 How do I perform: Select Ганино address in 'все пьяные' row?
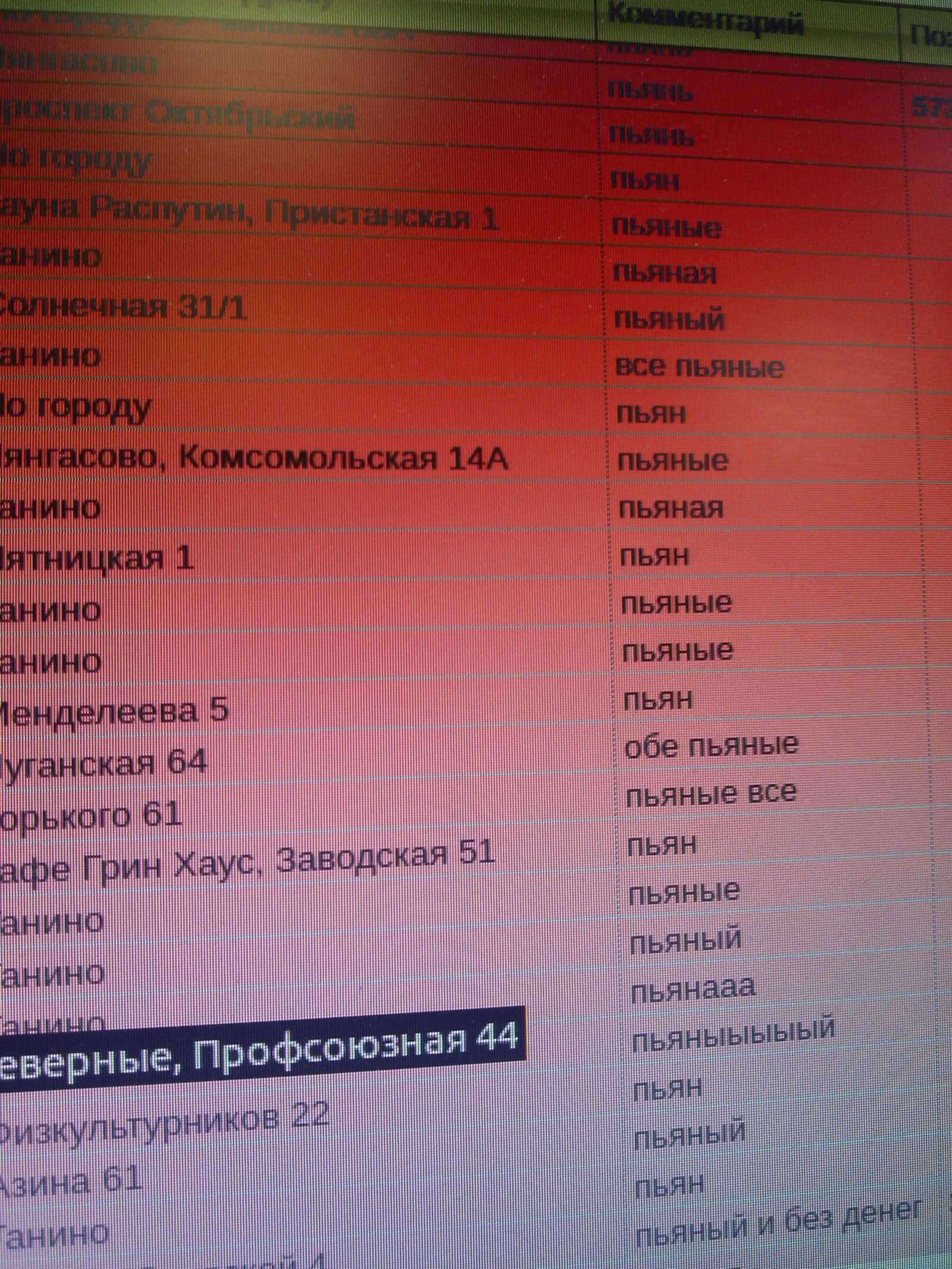coord(51,356)
